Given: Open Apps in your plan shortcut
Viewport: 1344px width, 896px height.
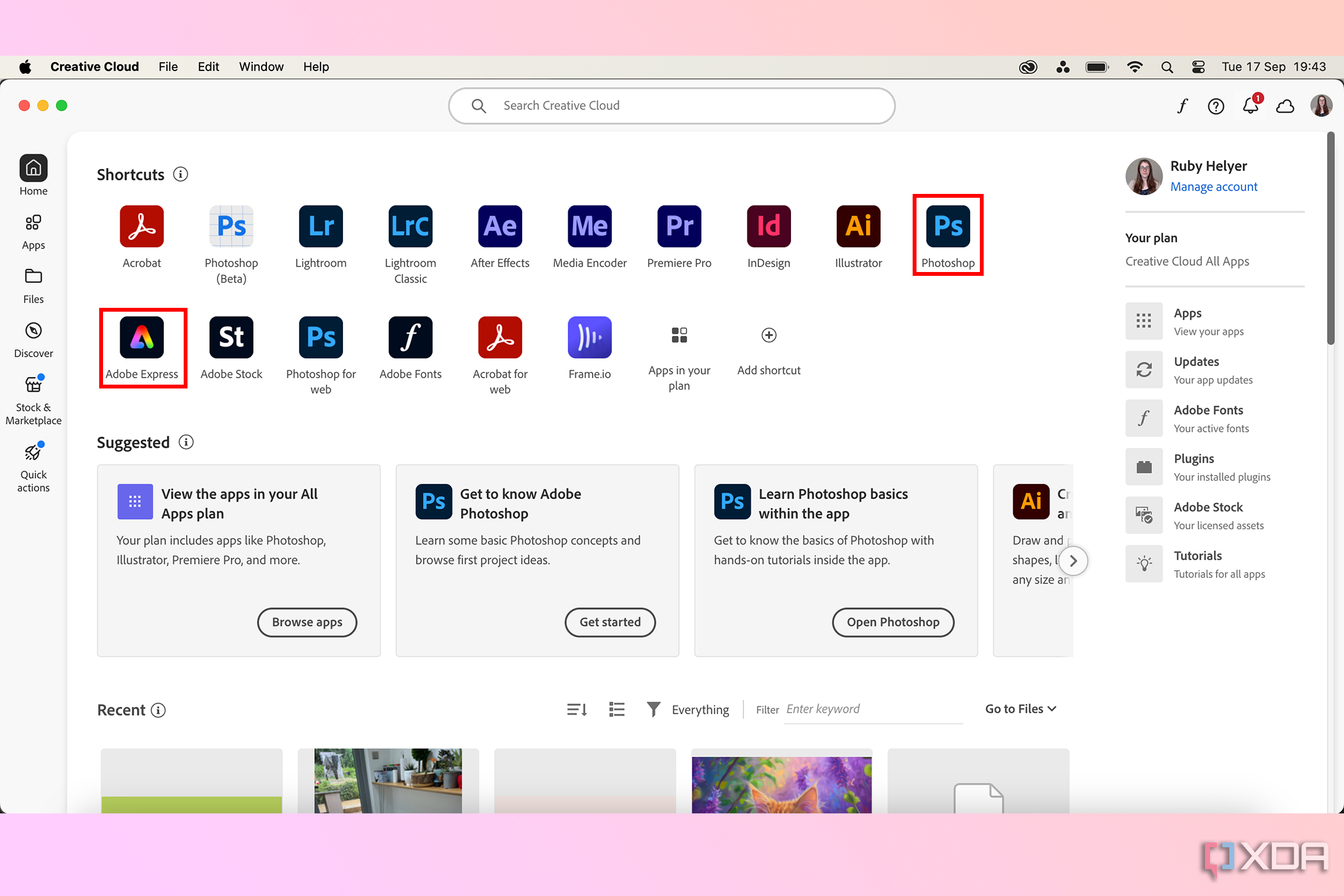Looking at the screenshot, I should click(679, 335).
